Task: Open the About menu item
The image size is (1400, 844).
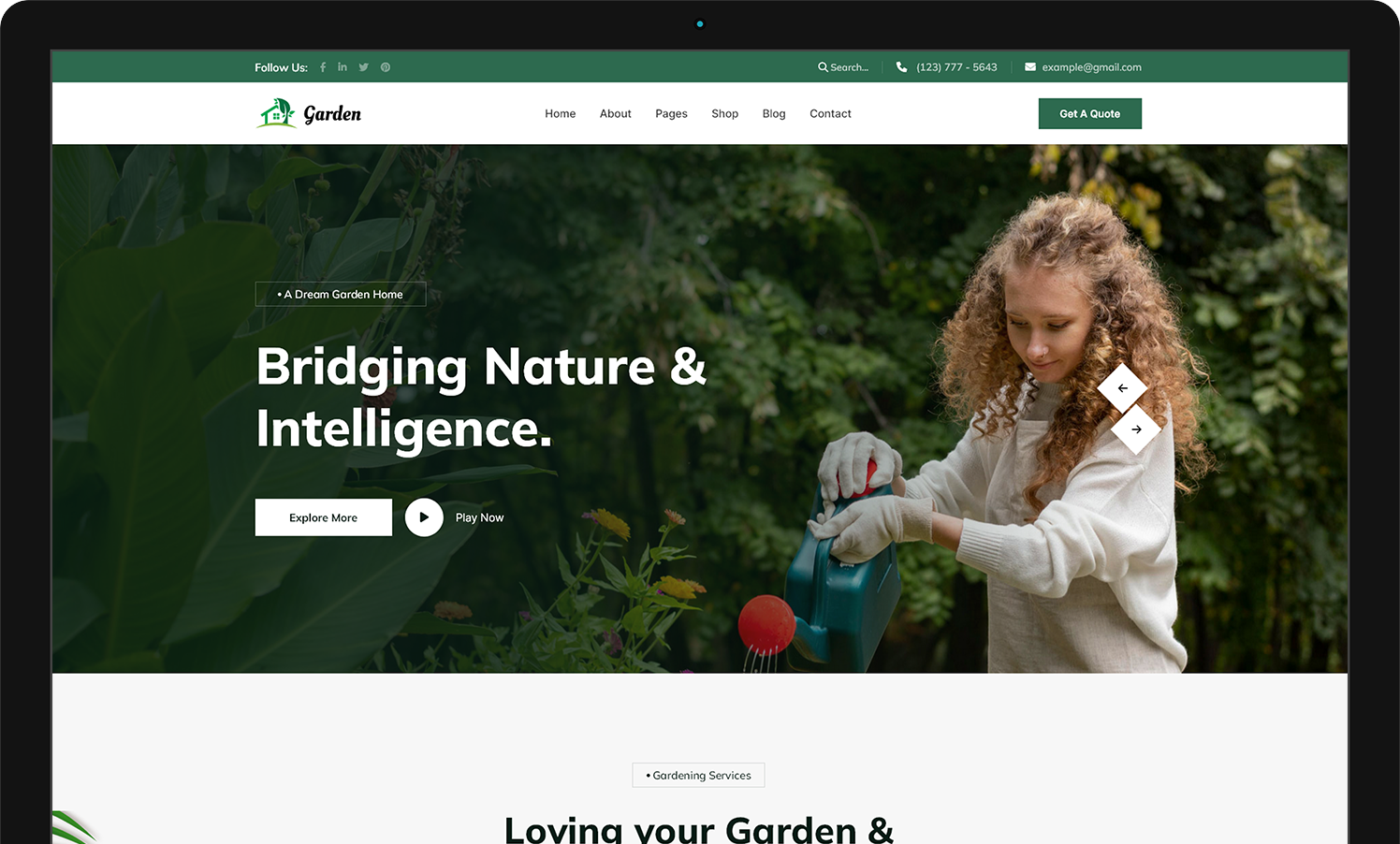Action: [616, 114]
